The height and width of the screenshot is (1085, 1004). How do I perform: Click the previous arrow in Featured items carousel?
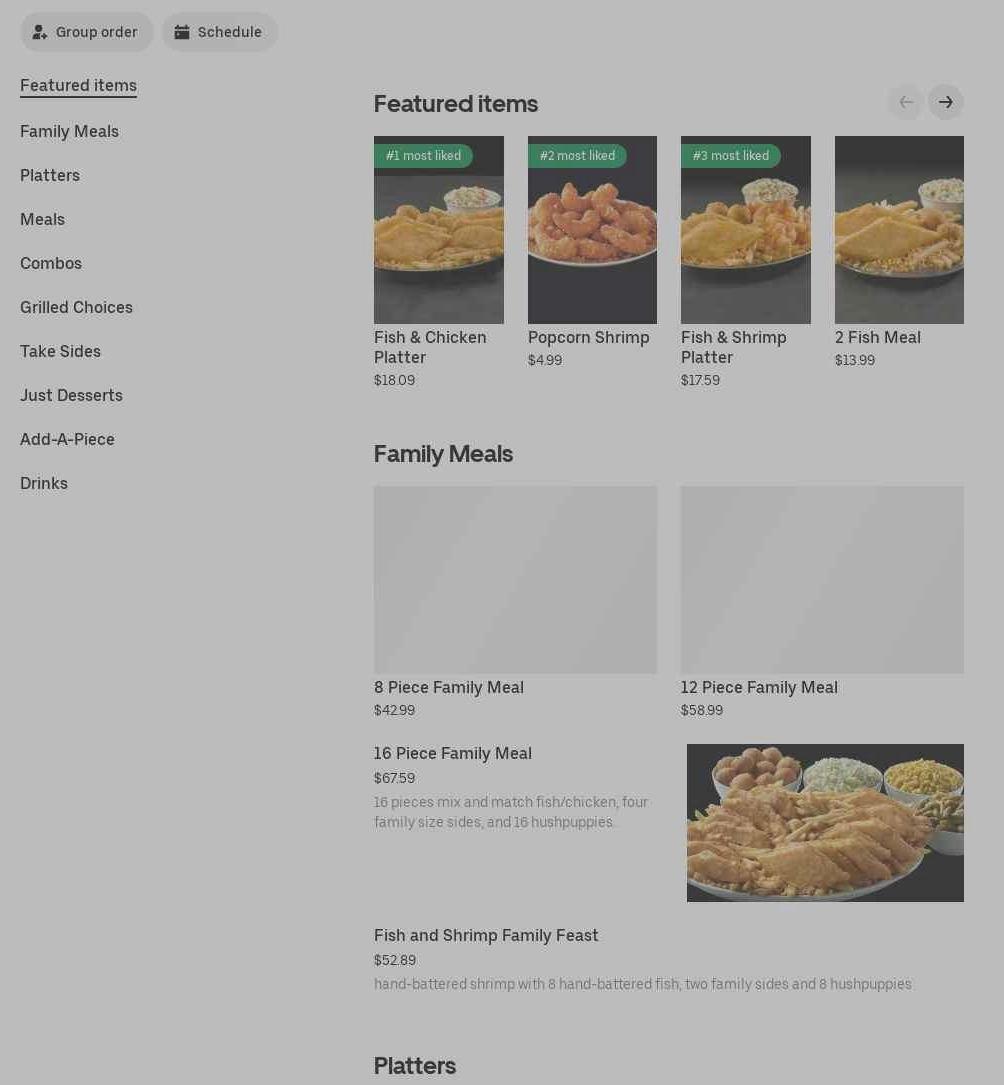tap(906, 102)
